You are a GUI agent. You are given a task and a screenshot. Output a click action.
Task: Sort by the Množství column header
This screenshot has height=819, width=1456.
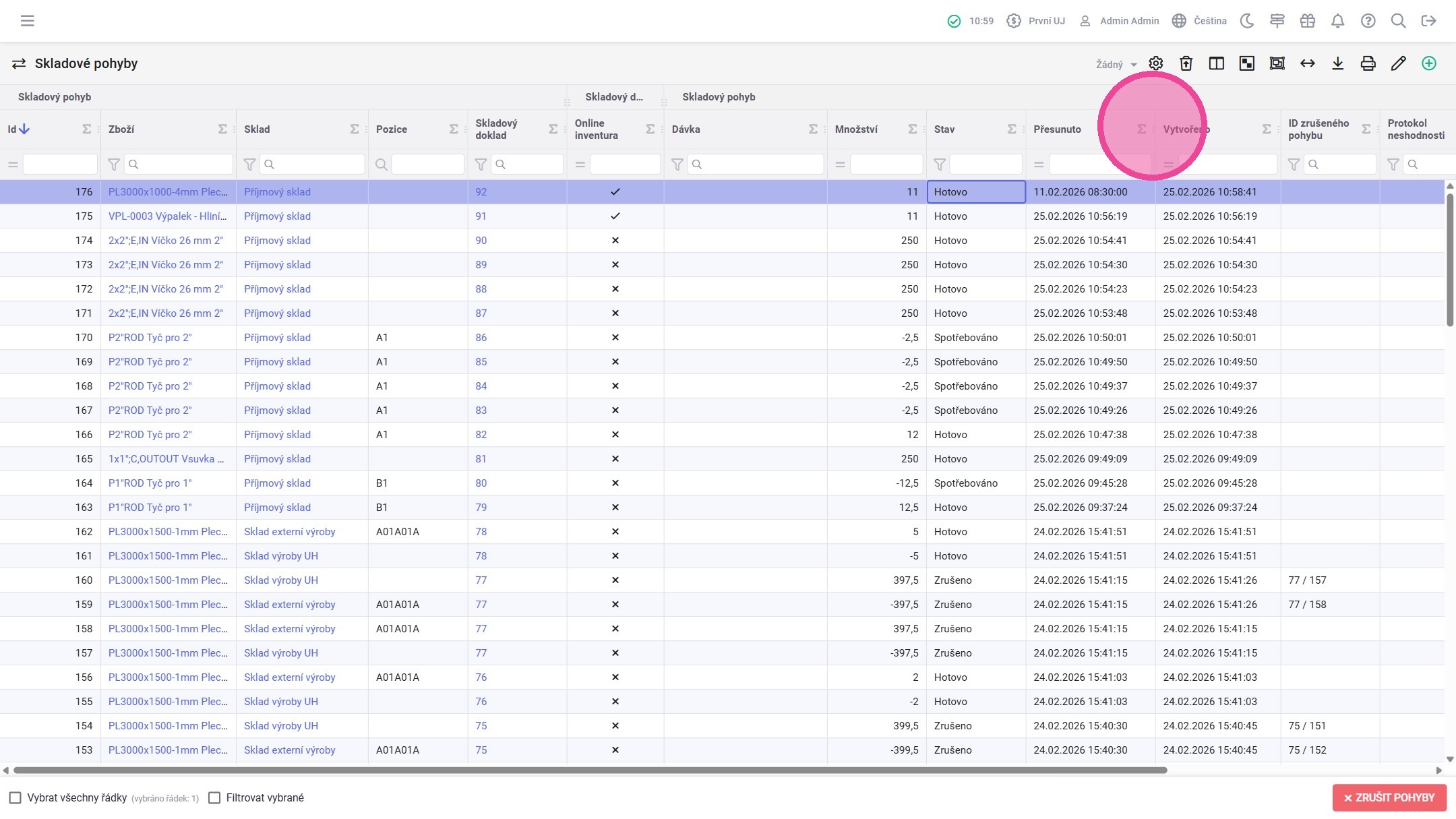click(856, 129)
